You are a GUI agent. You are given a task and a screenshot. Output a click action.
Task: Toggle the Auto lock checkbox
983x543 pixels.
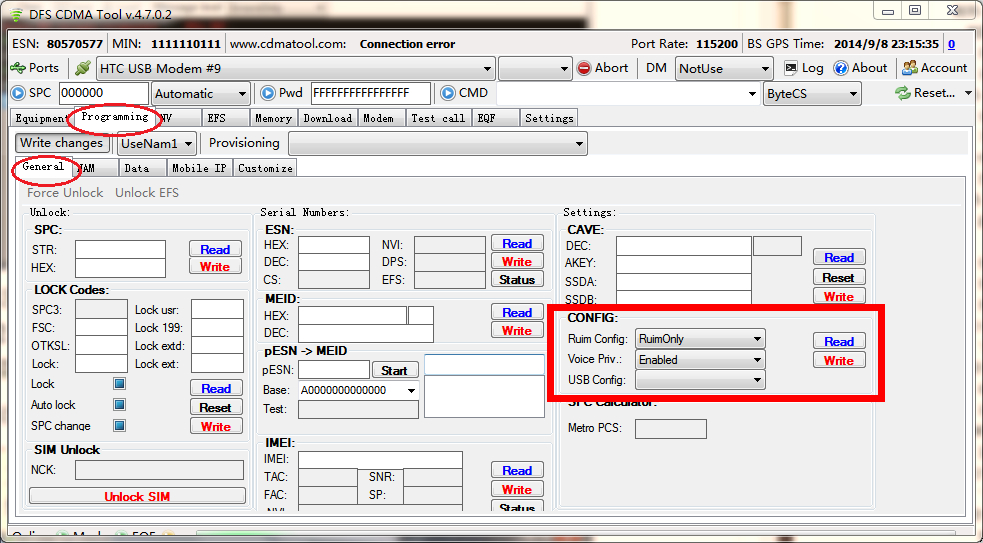[119, 404]
